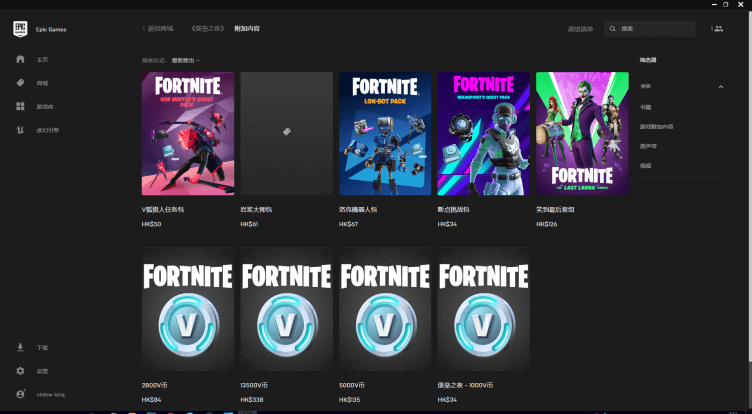Filter by 游戏附加内容 category
This screenshot has width=752, height=414.
coord(657,127)
